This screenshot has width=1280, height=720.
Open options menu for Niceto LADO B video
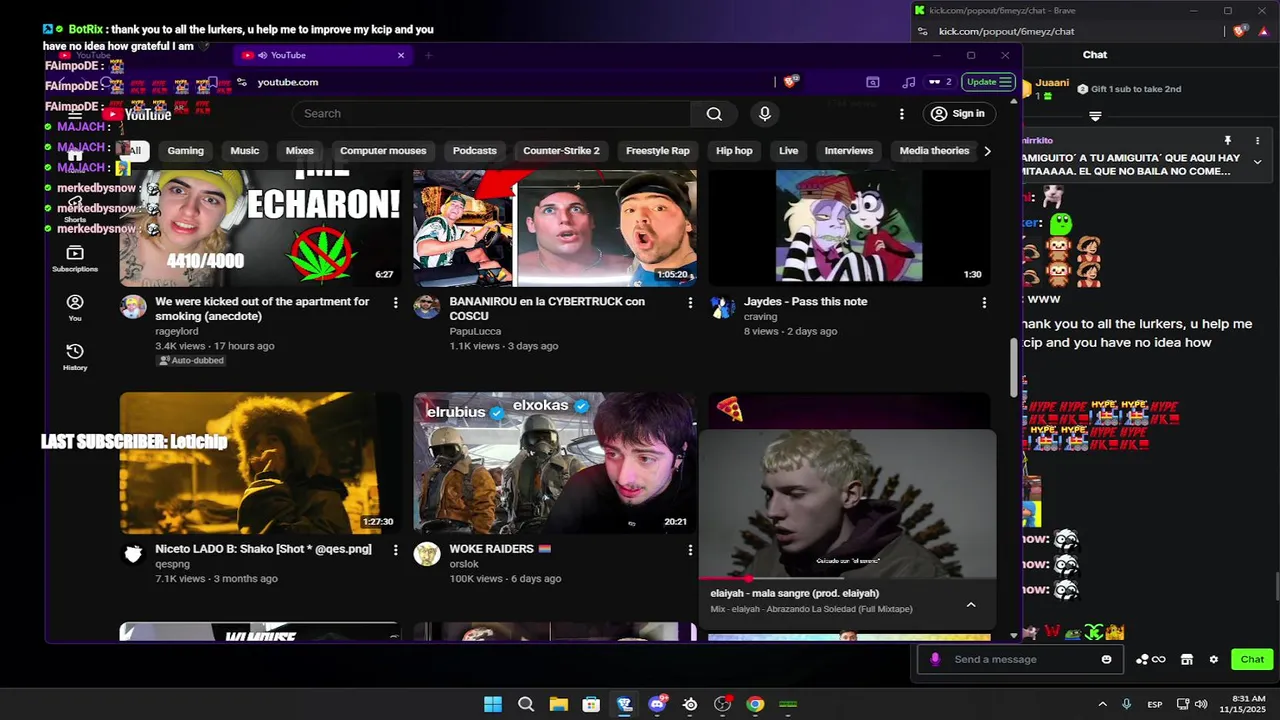[x=395, y=549]
